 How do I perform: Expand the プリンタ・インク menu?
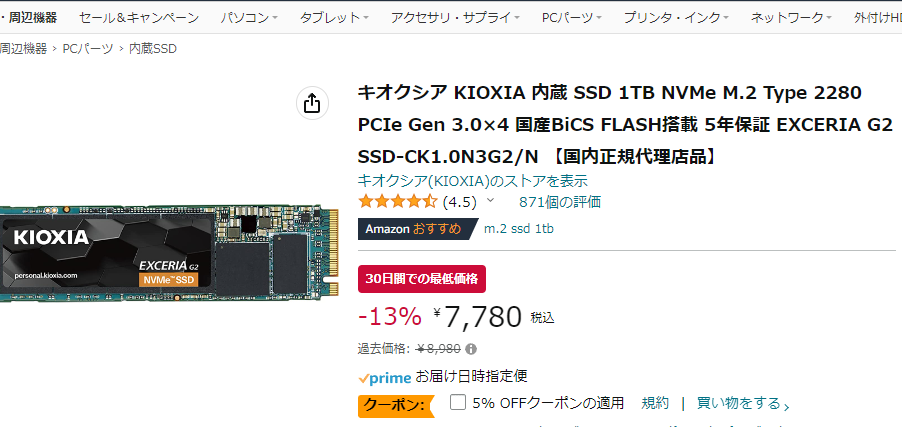tap(676, 18)
